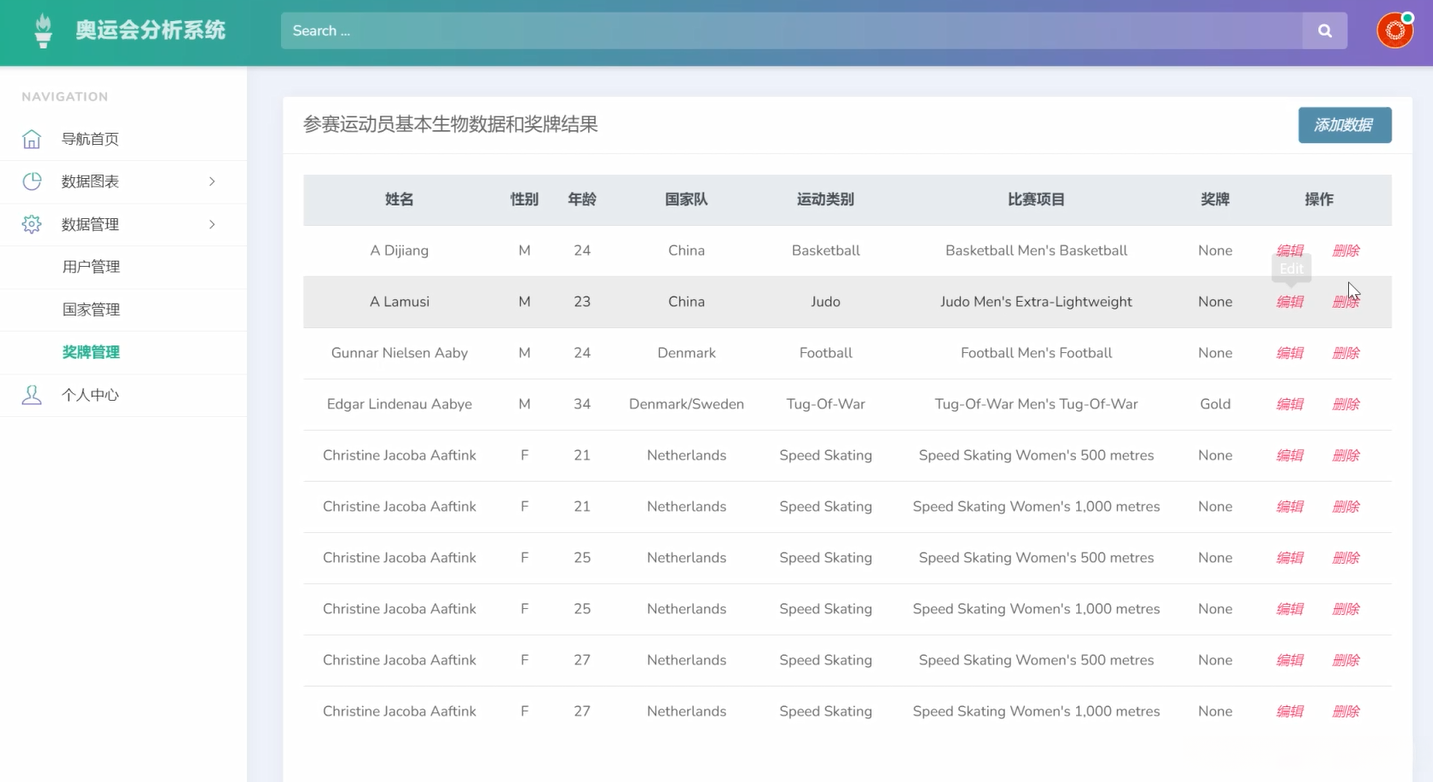The height and width of the screenshot is (782, 1433).
Task: Click 编辑 for Denmark/Sweden Tug-Of-War row
Action: 1289,404
